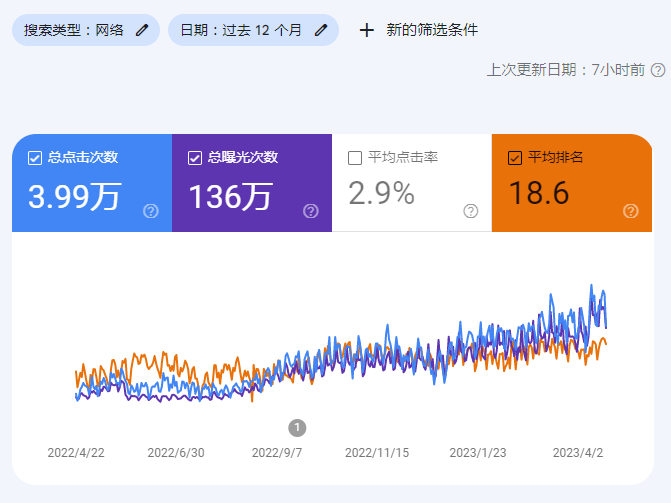Image resolution: width=671 pixels, height=503 pixels.
Task: Uncheck the 总点击次数 checkbox
Action: [35, 157]
